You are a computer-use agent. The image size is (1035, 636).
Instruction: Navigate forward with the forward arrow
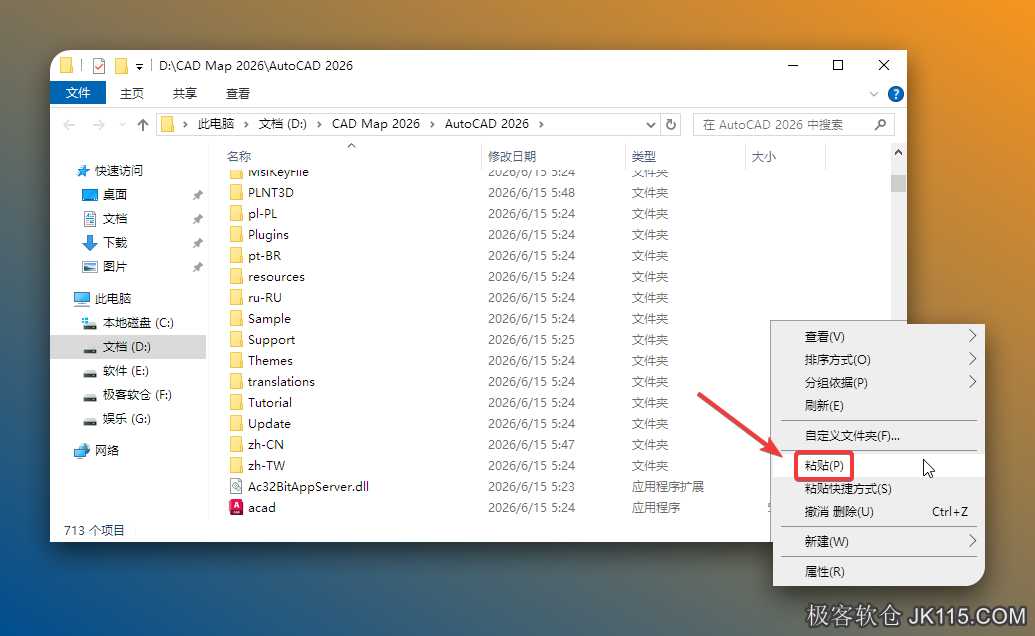click(x=98, y=125)
